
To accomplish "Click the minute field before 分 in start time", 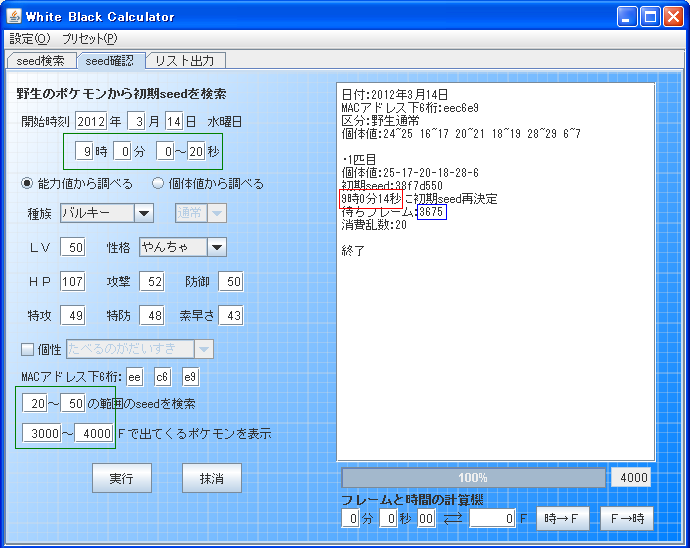I will pyautogui.click(x=122, y=151).
